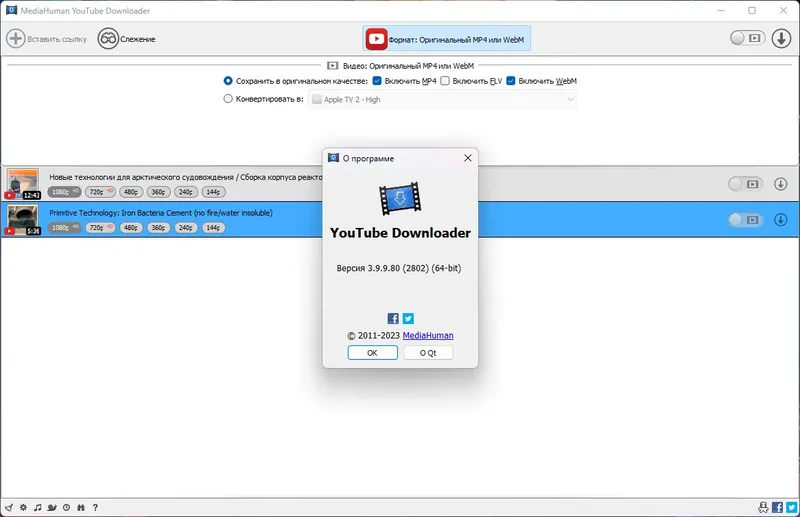Select the Primitive Technology: Iron Bacteria Cement title
Viewport: 800px width, 517px height.
point(161,213)
